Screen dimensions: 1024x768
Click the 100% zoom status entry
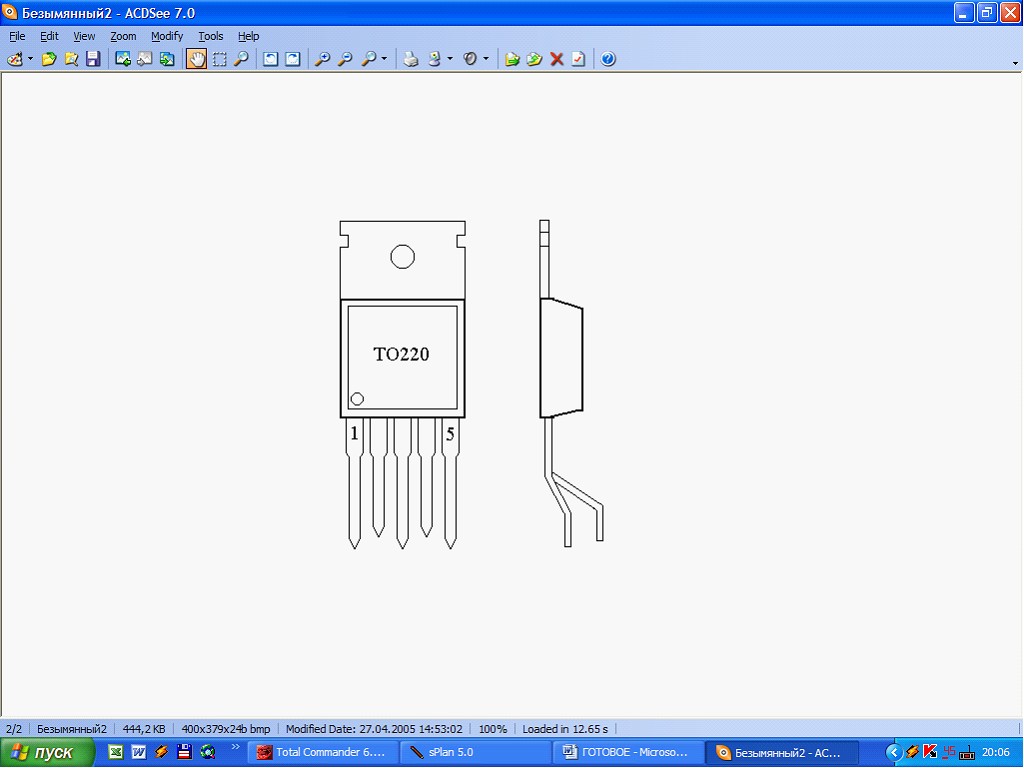pyautogui.click(x=493, y=729)
